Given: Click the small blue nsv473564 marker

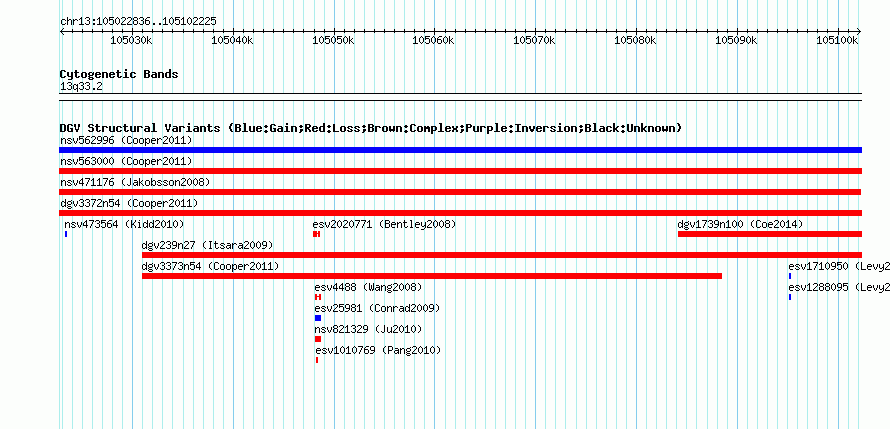Looking at the screenshot, I should pos(66,234).
